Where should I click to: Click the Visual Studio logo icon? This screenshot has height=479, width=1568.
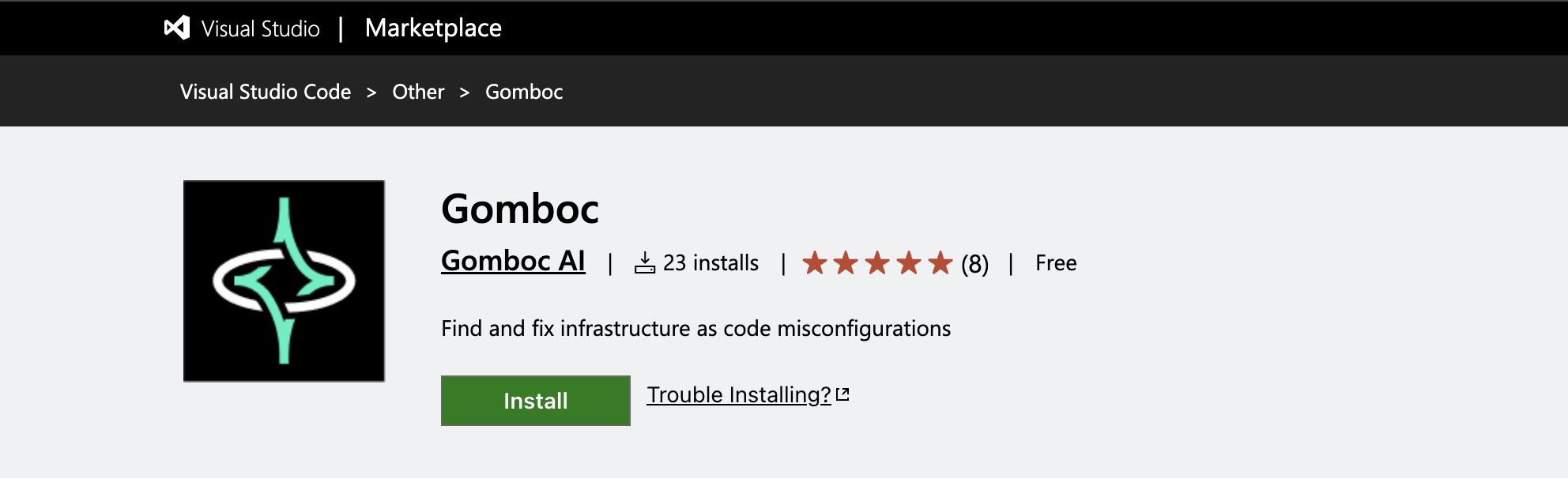(x=177, y=28)
